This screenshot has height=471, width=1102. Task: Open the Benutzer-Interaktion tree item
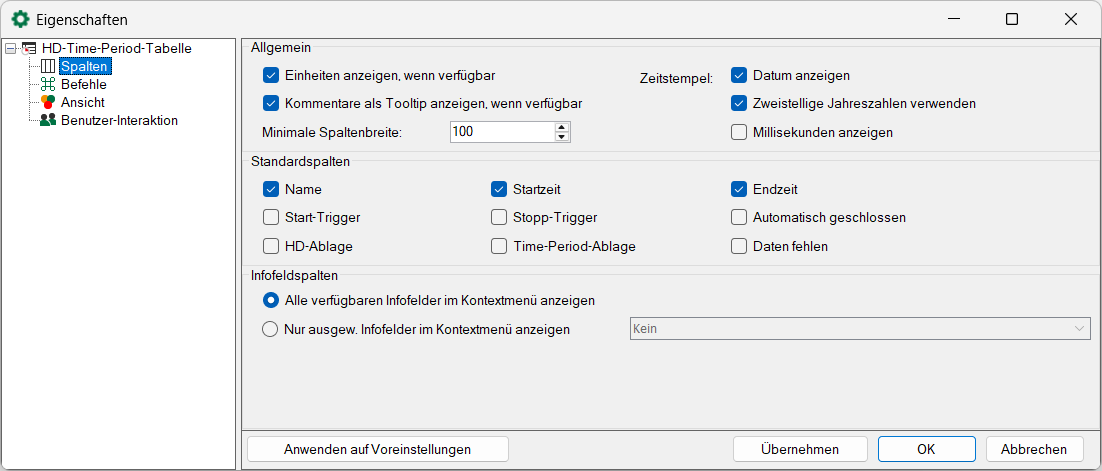(x=119, y=121)
